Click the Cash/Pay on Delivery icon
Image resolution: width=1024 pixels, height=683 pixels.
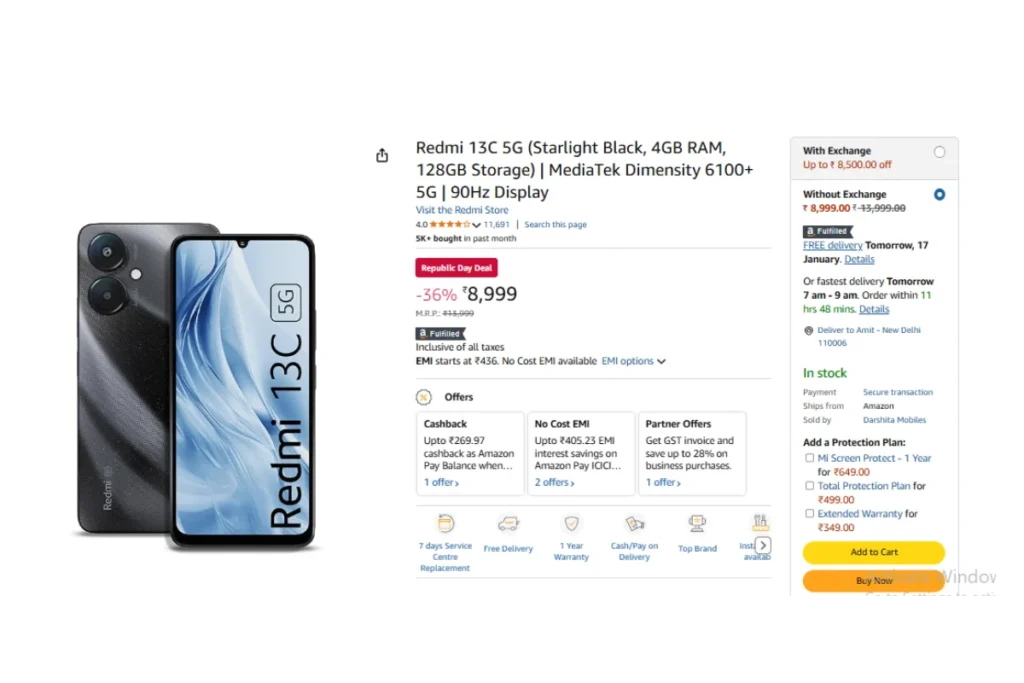pyautogui.click(x=635, y=523)
